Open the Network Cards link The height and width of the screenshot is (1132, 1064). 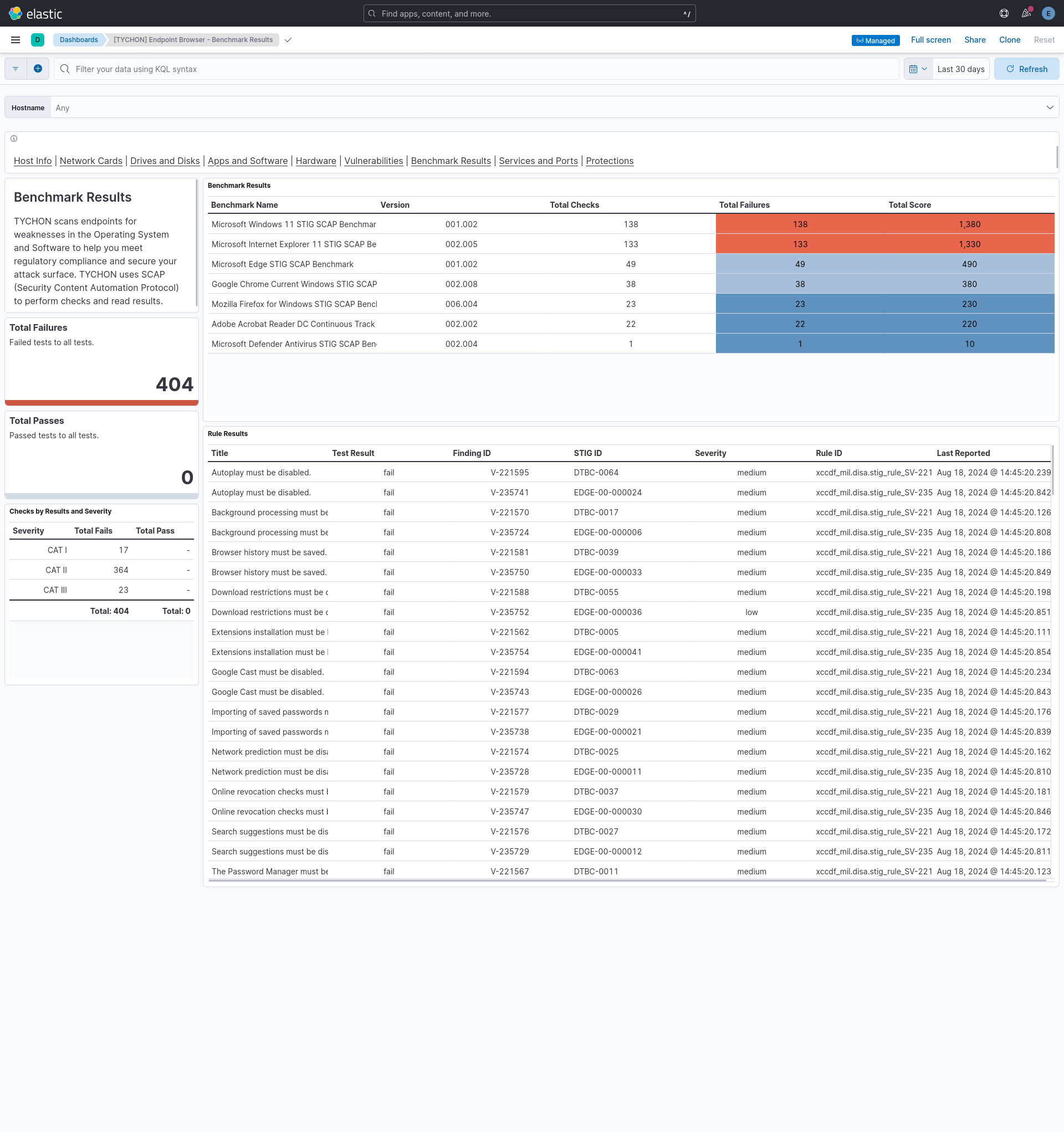pyautogui.click(x=91, y=161)
